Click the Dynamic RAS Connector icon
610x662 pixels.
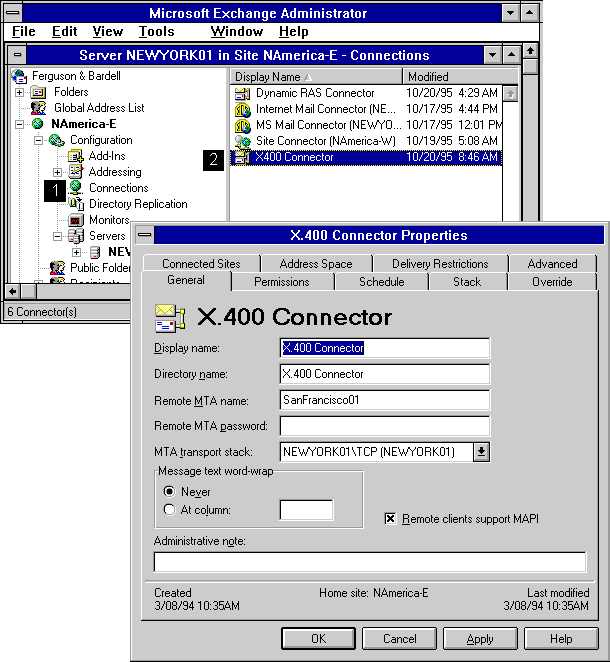pyautogui.click(x=243, y=93)
